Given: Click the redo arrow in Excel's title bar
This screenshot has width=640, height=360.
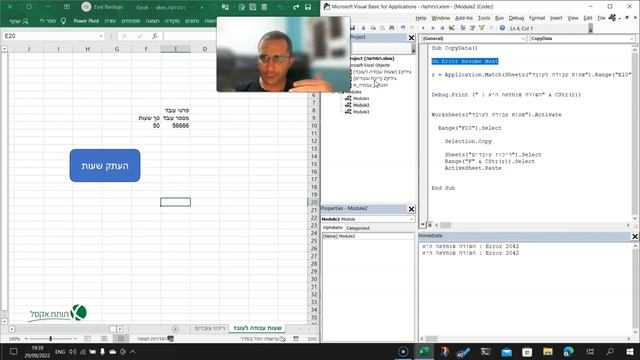Looking at the screenshot, I should pos(296,7).
